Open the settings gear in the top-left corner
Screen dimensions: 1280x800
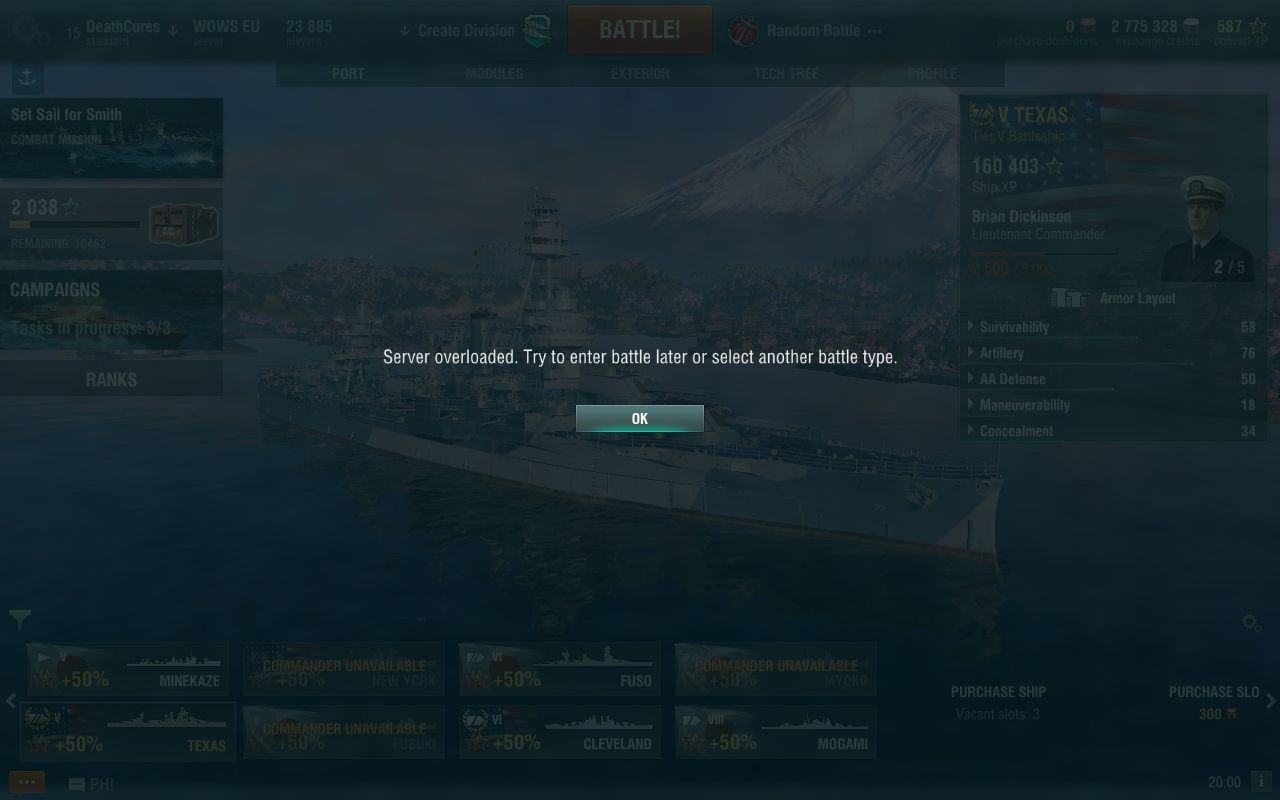[26, 28]
